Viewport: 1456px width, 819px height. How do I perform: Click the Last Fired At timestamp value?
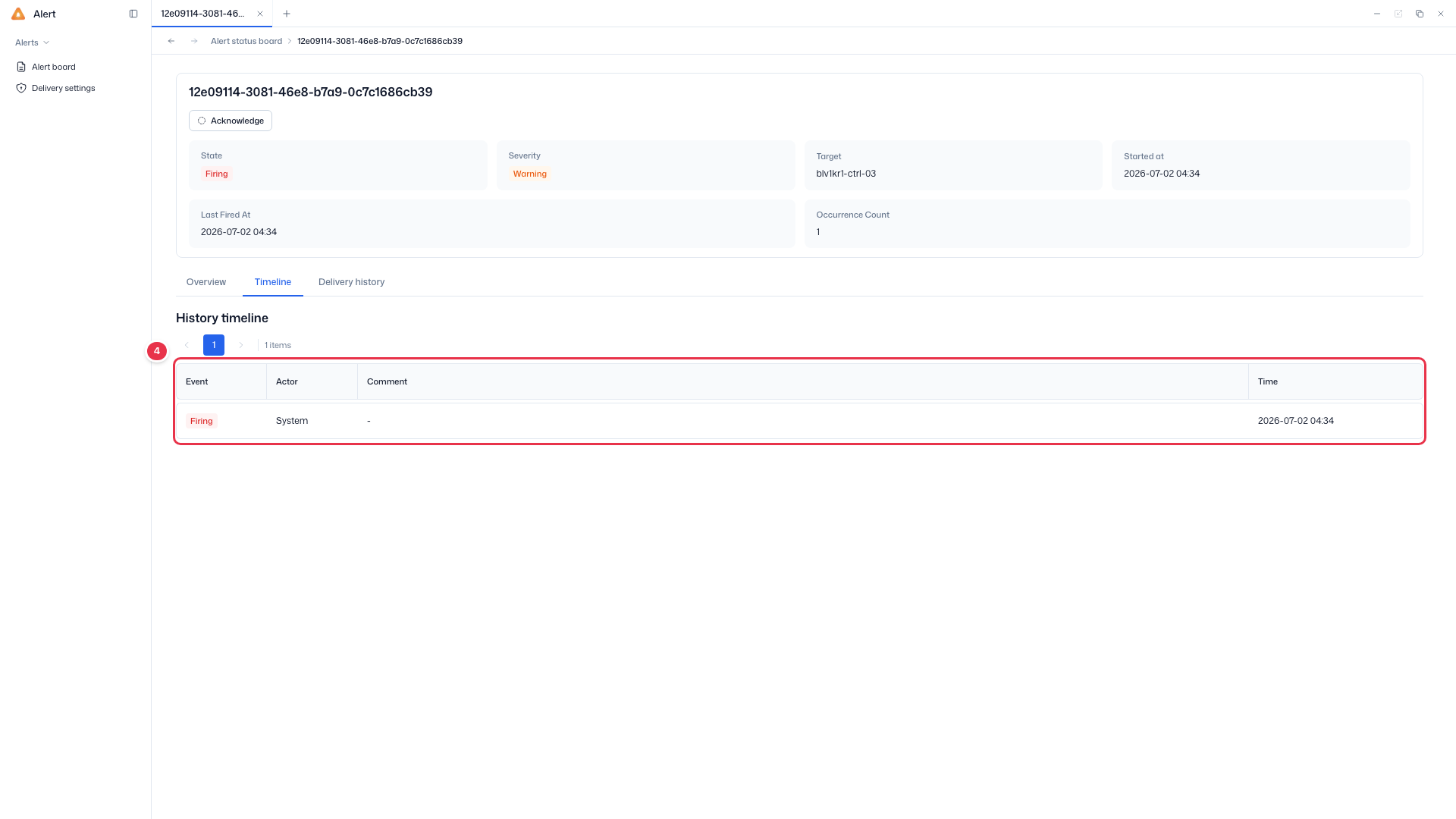tap(239, 232)
